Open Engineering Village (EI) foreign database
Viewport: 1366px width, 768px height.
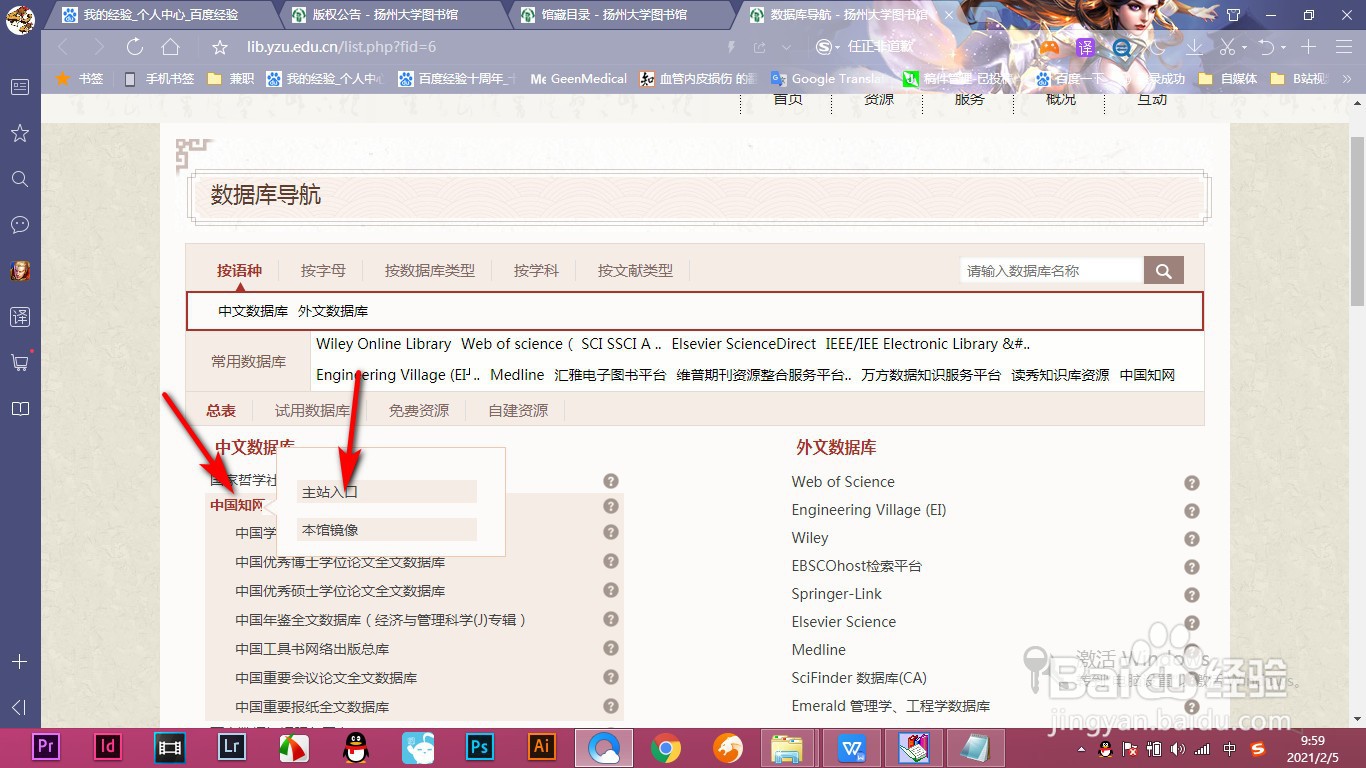coord(869,510)
